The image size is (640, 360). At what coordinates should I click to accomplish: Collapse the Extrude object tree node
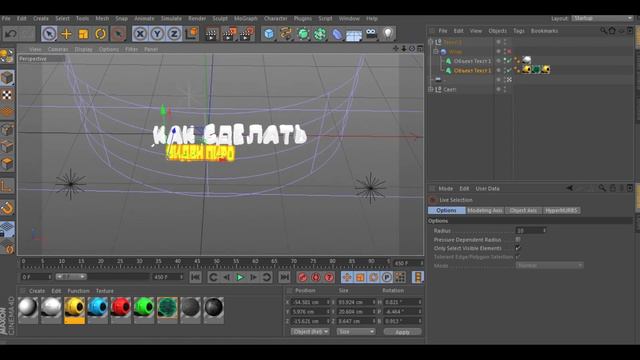click(436, 51)
